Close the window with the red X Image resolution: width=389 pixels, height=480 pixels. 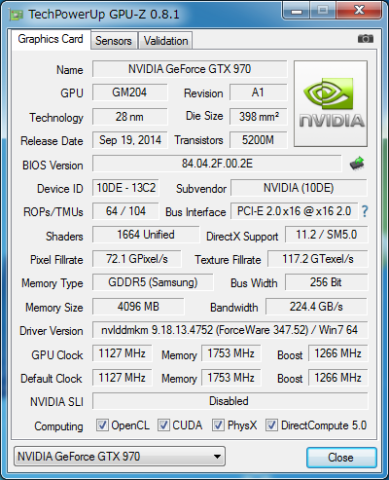pyautogui.click(x=359, y=11)
